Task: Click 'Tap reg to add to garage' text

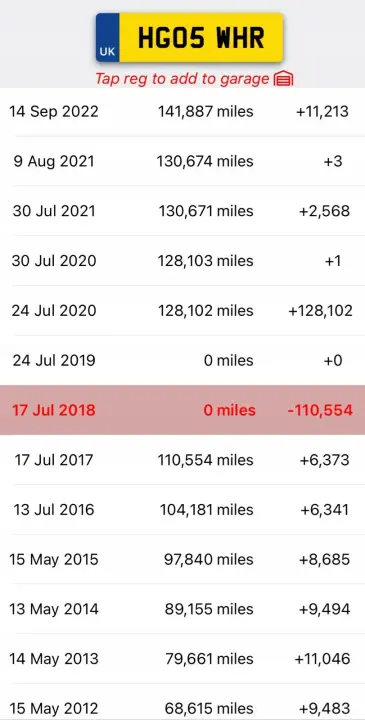Action: click(x=182, y=79)
